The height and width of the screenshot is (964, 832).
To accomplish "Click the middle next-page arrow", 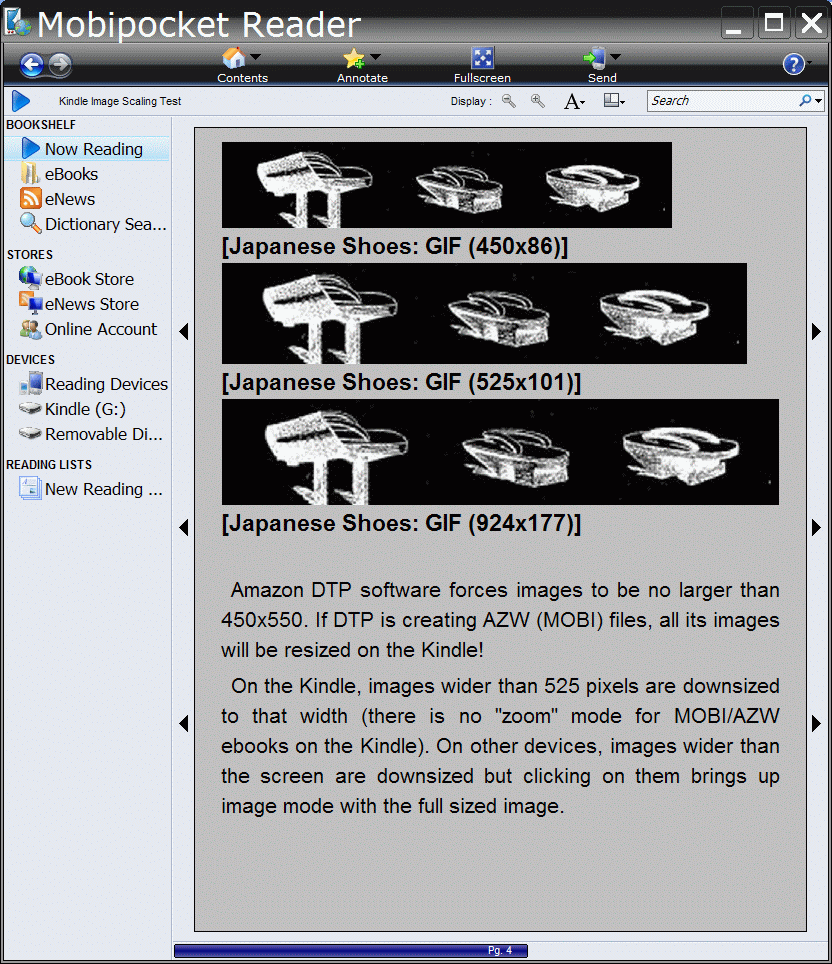I will point(816,527).
